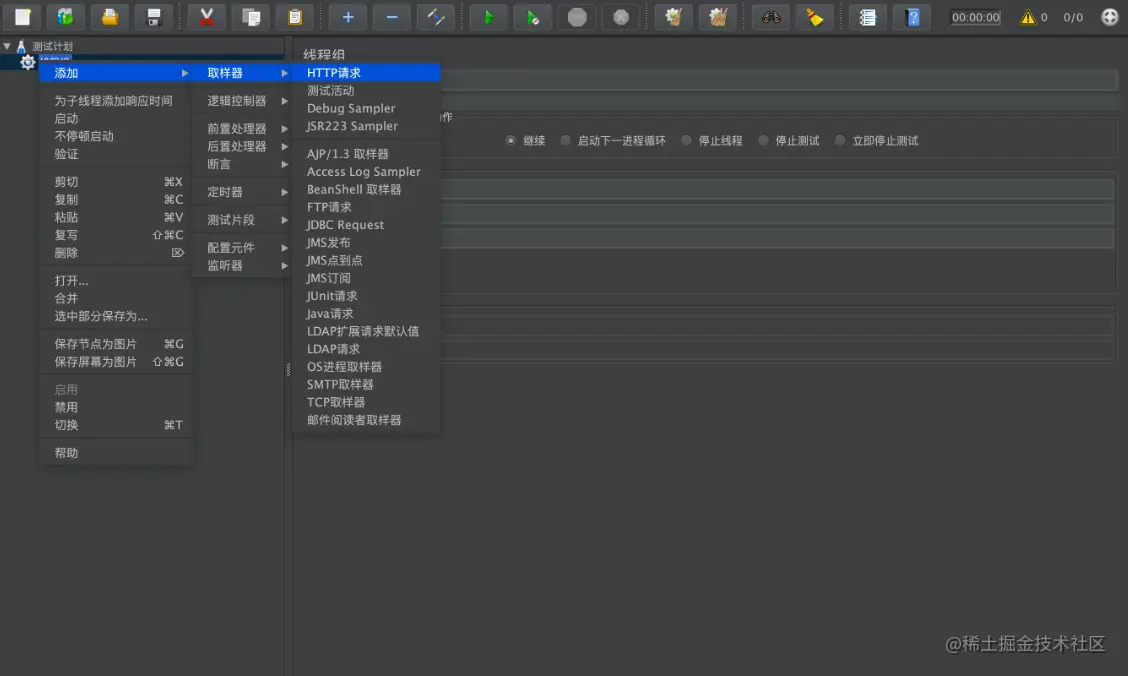Screen dimensions: 1128x676
Task: Click Start no pauses icon
Action: point(533,17)
